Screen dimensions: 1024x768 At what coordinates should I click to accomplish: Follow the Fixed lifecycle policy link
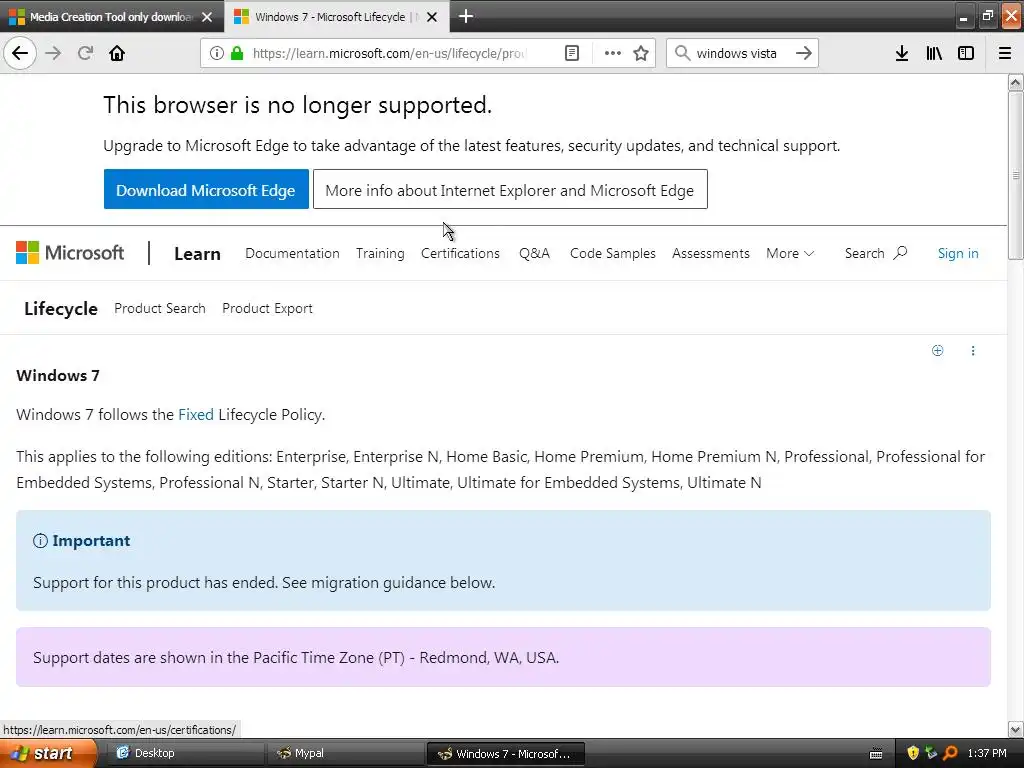click(x=196, y=415)
